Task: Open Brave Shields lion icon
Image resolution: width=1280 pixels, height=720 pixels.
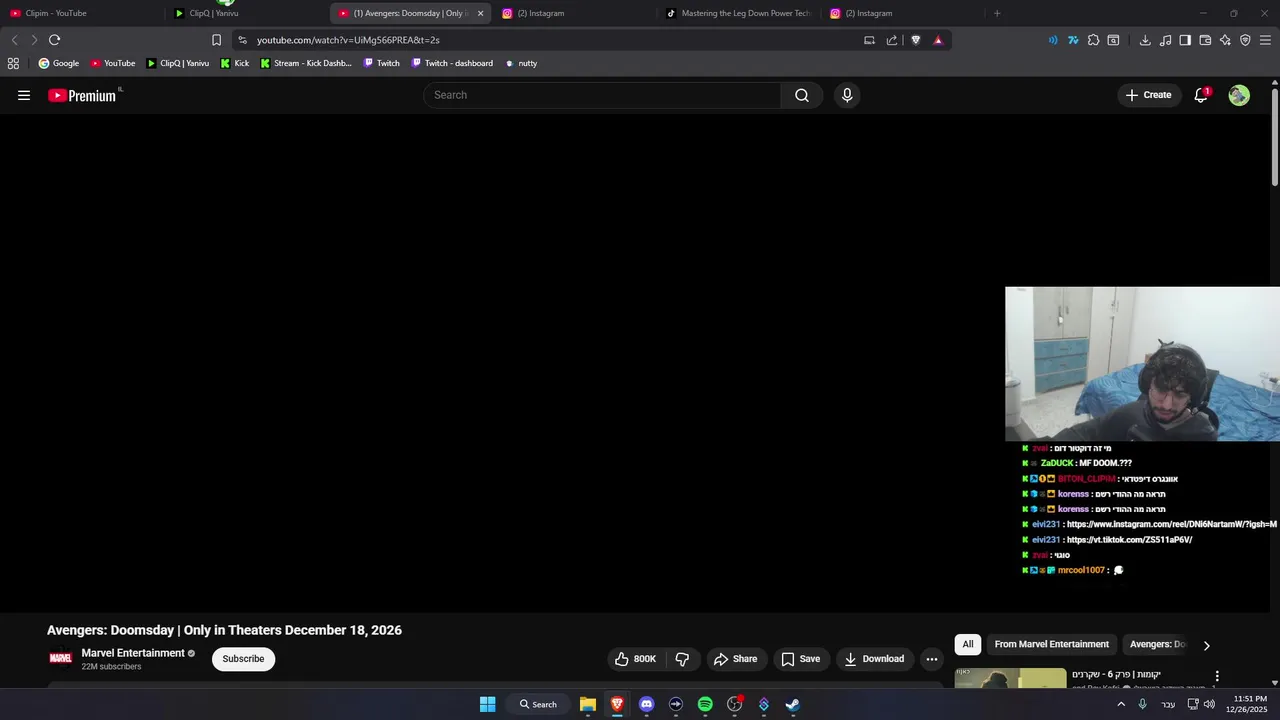Action: (915, 40)
